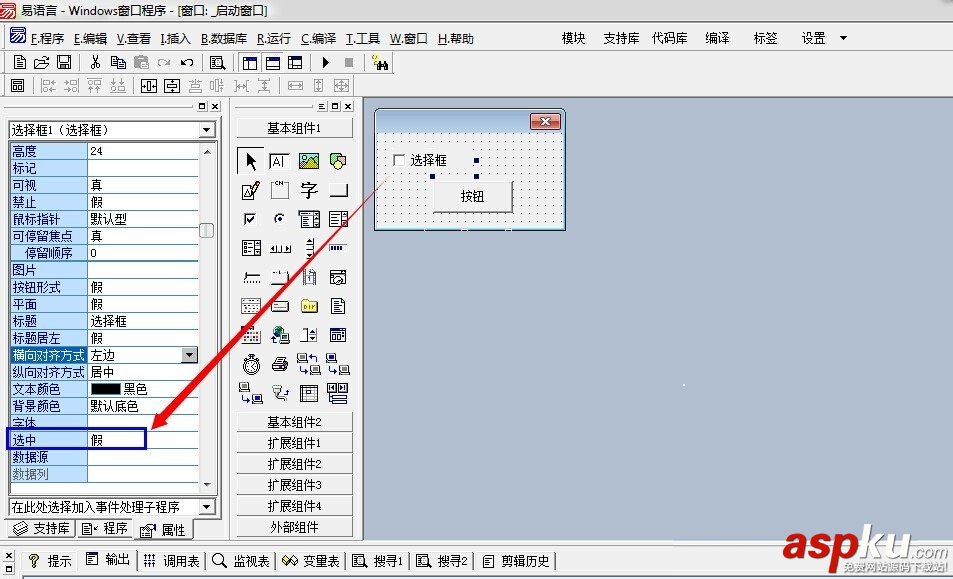The height and width of the screenshot is (579, 953).
Task: Open the 变量表 bottom tab
Action: pos(311,561)
